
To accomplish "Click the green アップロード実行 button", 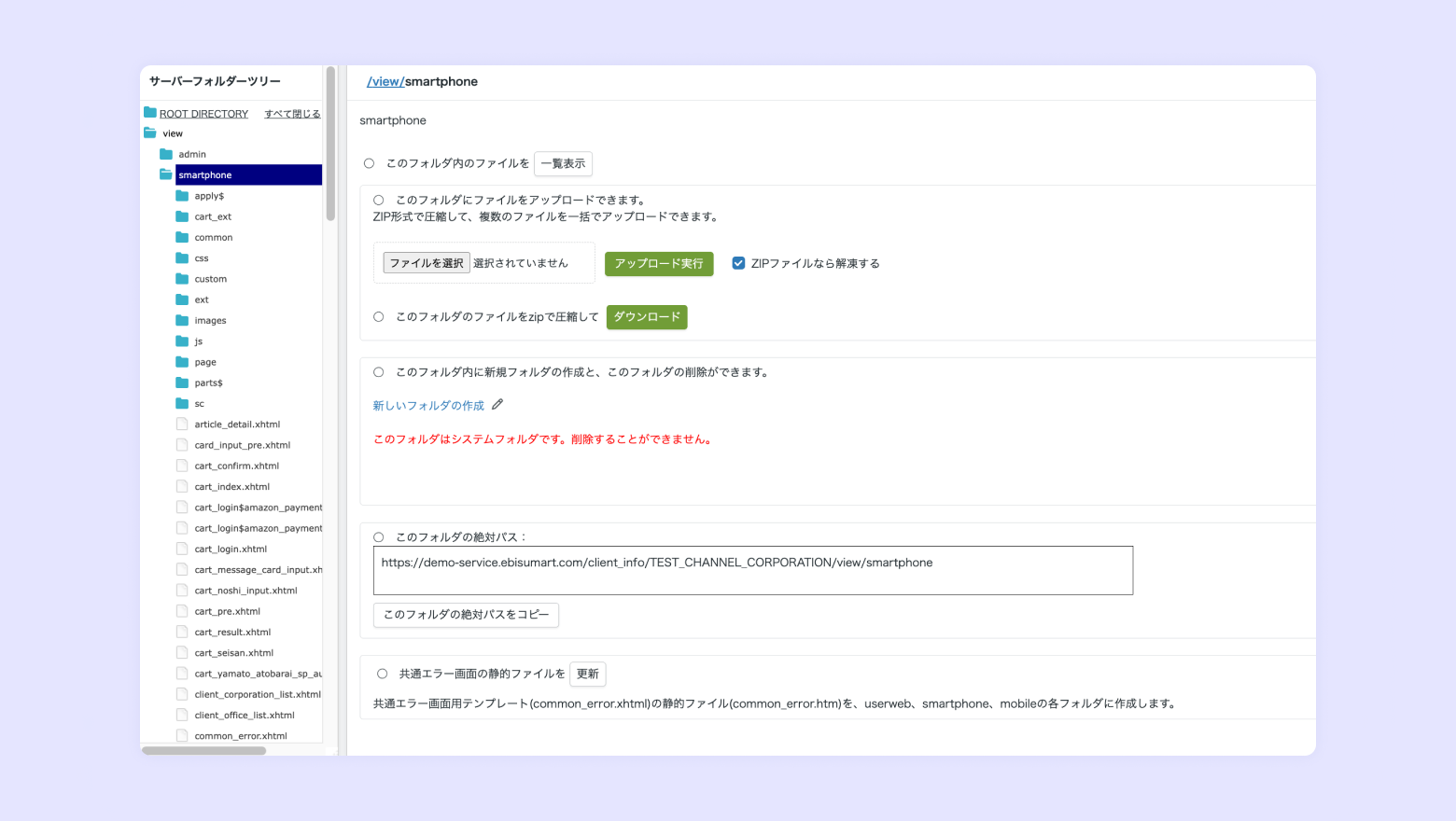I will pos(659,264).
